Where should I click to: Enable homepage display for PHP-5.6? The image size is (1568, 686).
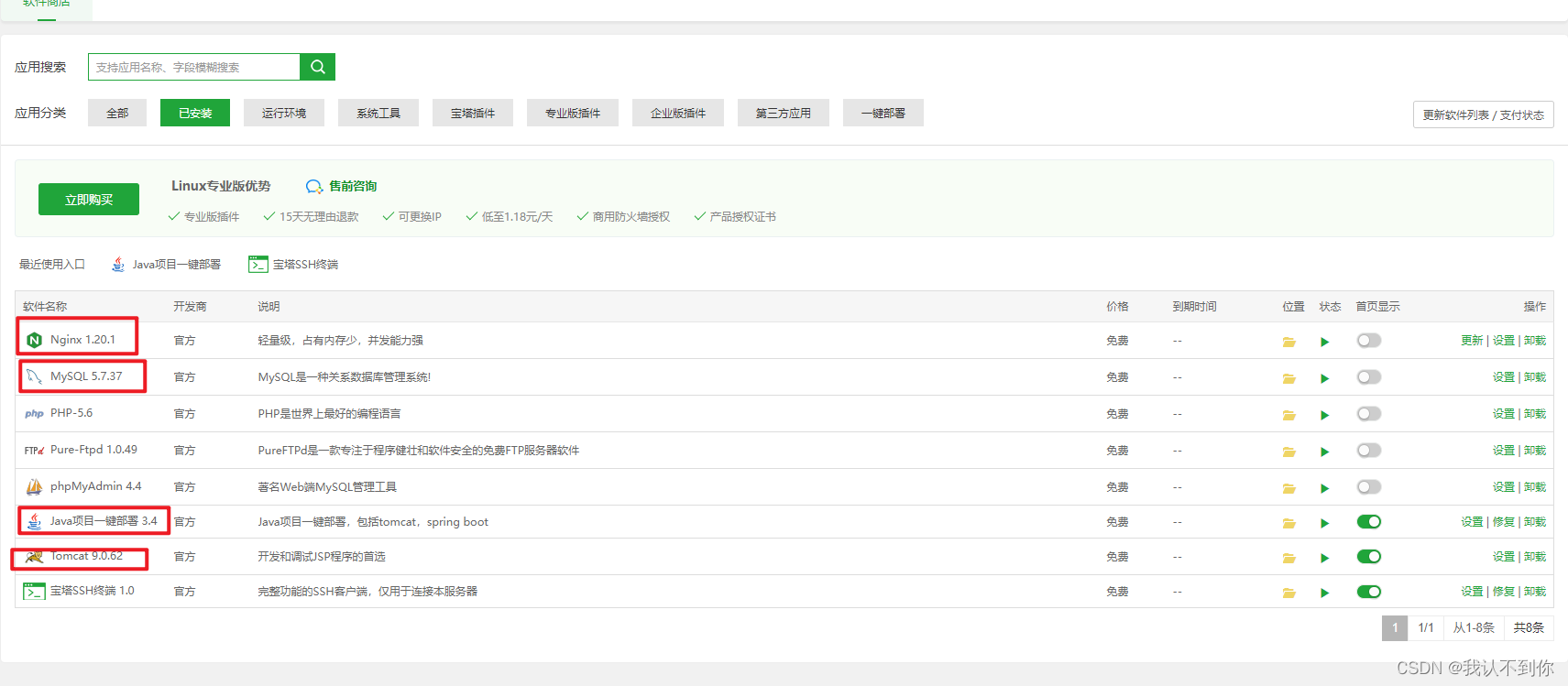click(x=1369, y=413)
